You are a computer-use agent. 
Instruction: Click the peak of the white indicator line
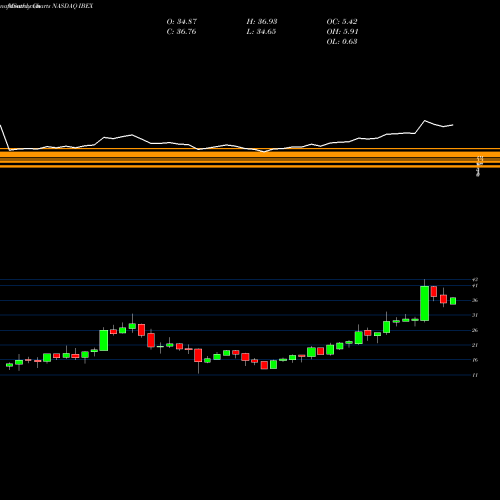425,121
